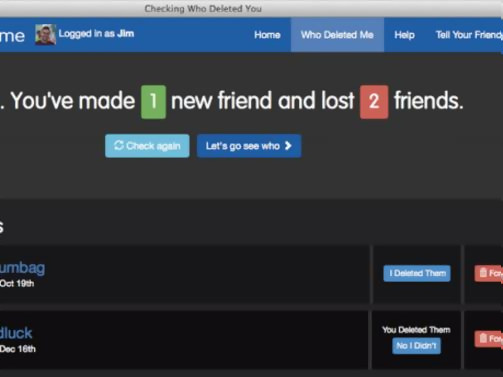This screenshot has width=503, height=377.
Task: Click the red lost friends count badge
Action: click(x=374, y=102)
